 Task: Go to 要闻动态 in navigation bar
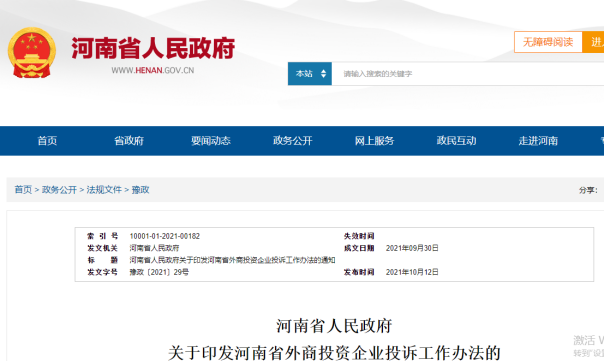pyautogui.click(x=211, y=141)
